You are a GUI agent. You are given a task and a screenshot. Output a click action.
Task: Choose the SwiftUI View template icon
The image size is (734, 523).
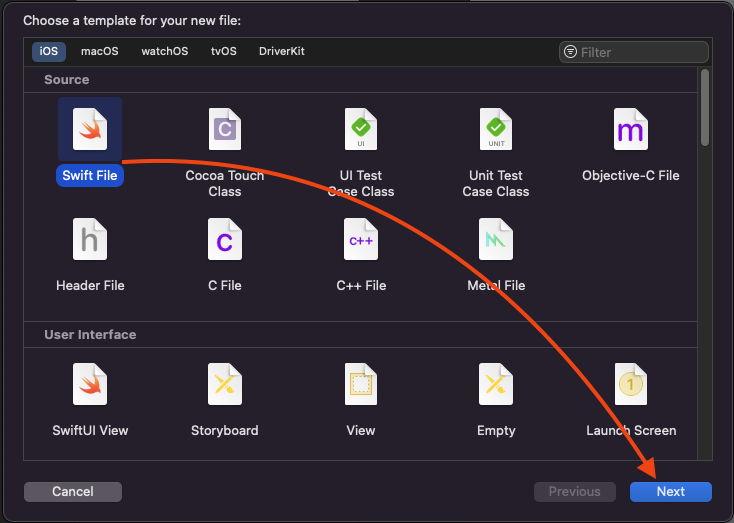90,384
